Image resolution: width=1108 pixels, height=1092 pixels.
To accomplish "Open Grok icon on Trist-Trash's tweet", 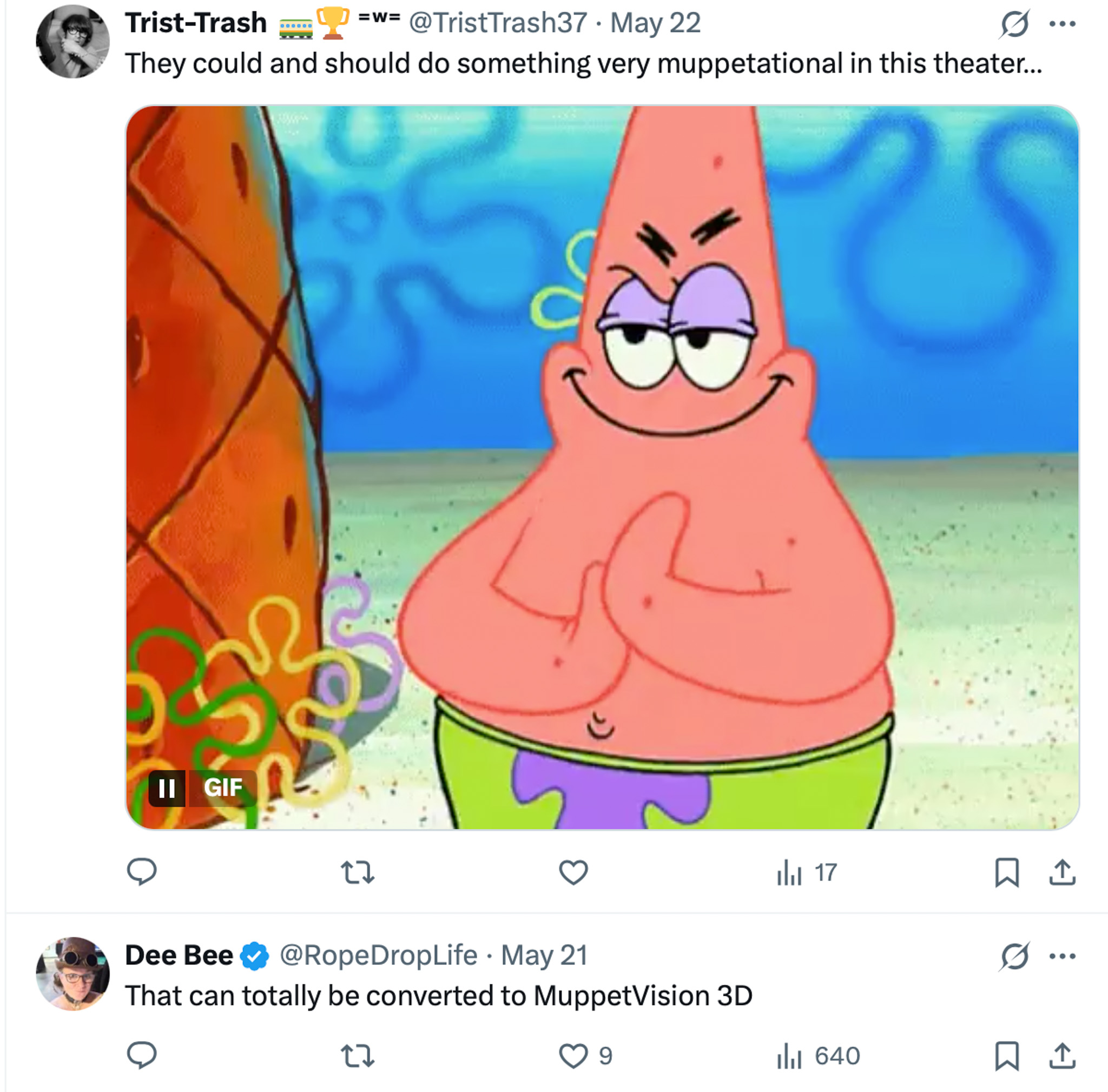I will pyautogui.click(x=1014, y=24).
